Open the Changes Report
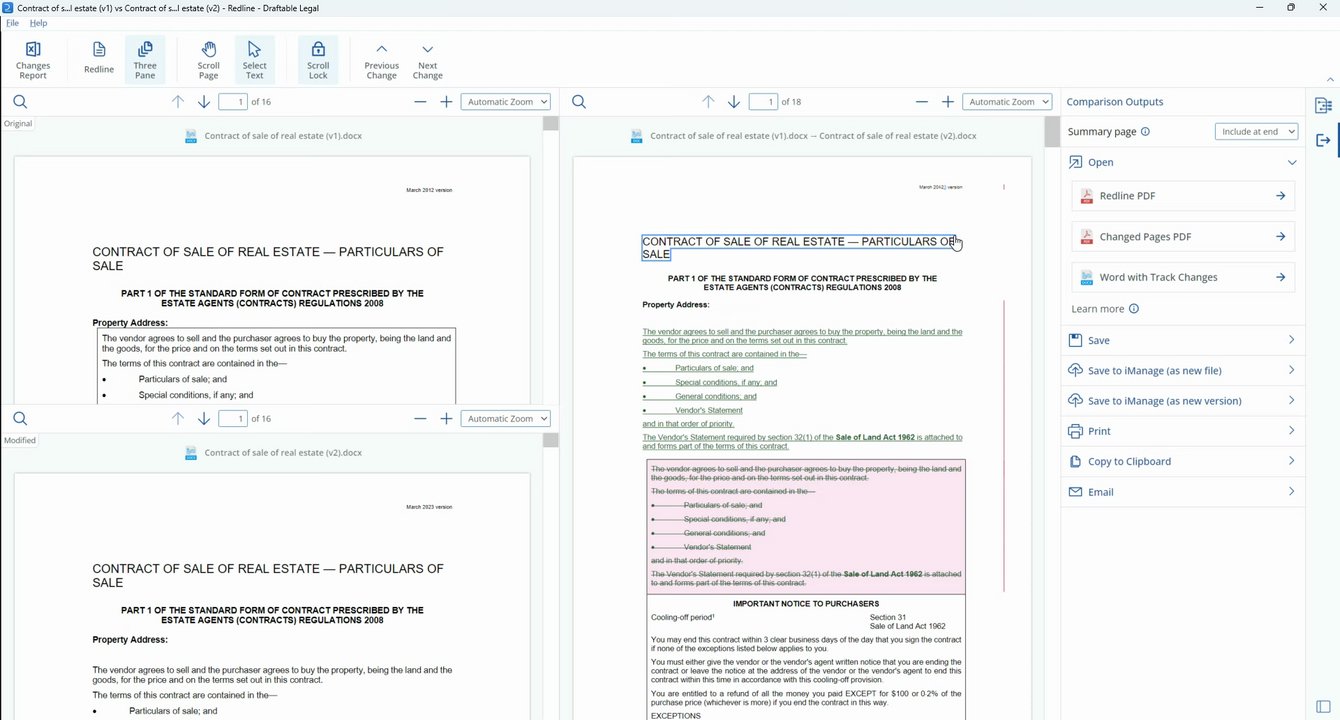The height and width of the screenshot is (720, 1340). click(x=33, y=60)
